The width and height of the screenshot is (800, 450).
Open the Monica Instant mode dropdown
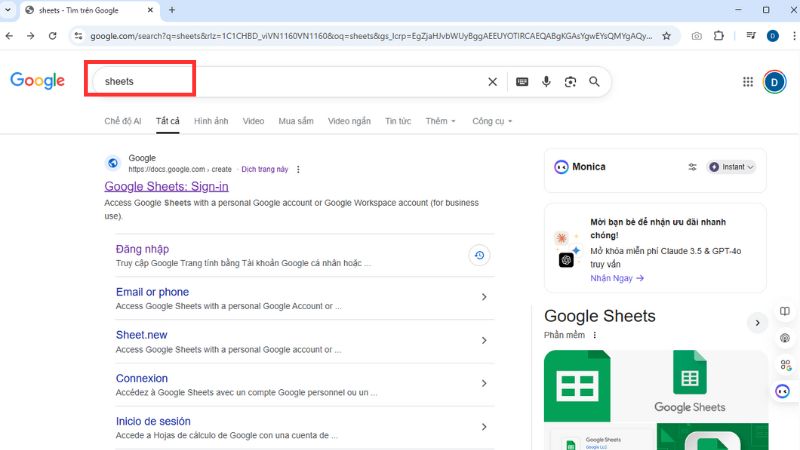tap(732, 167)
